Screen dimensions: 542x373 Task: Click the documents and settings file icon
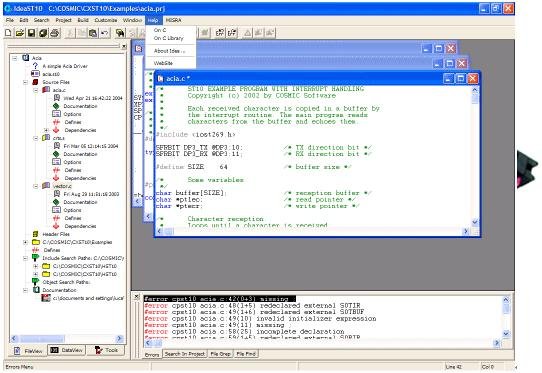click(x=46, y=298)
